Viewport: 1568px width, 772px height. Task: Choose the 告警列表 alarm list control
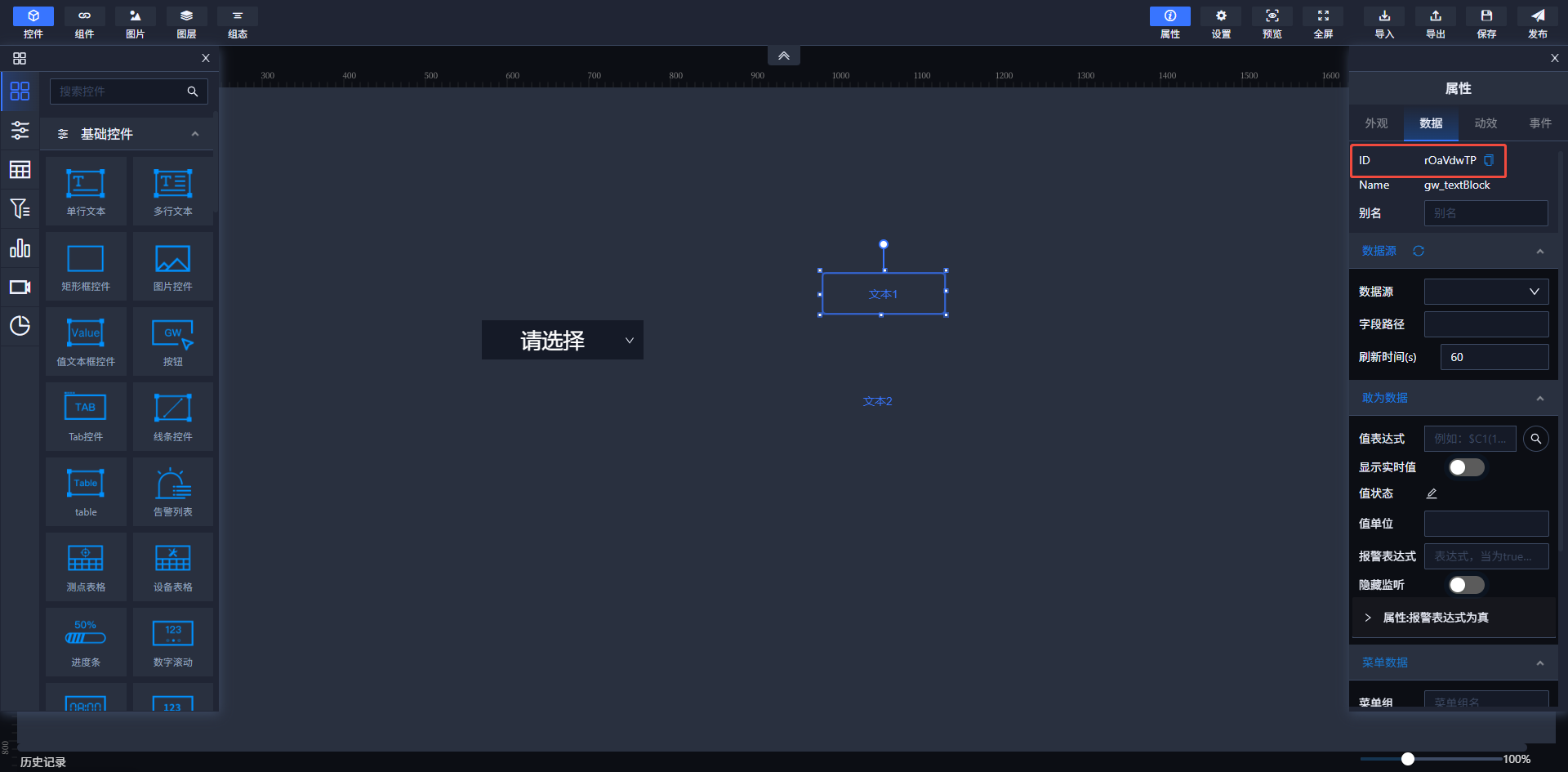point(173,492)
